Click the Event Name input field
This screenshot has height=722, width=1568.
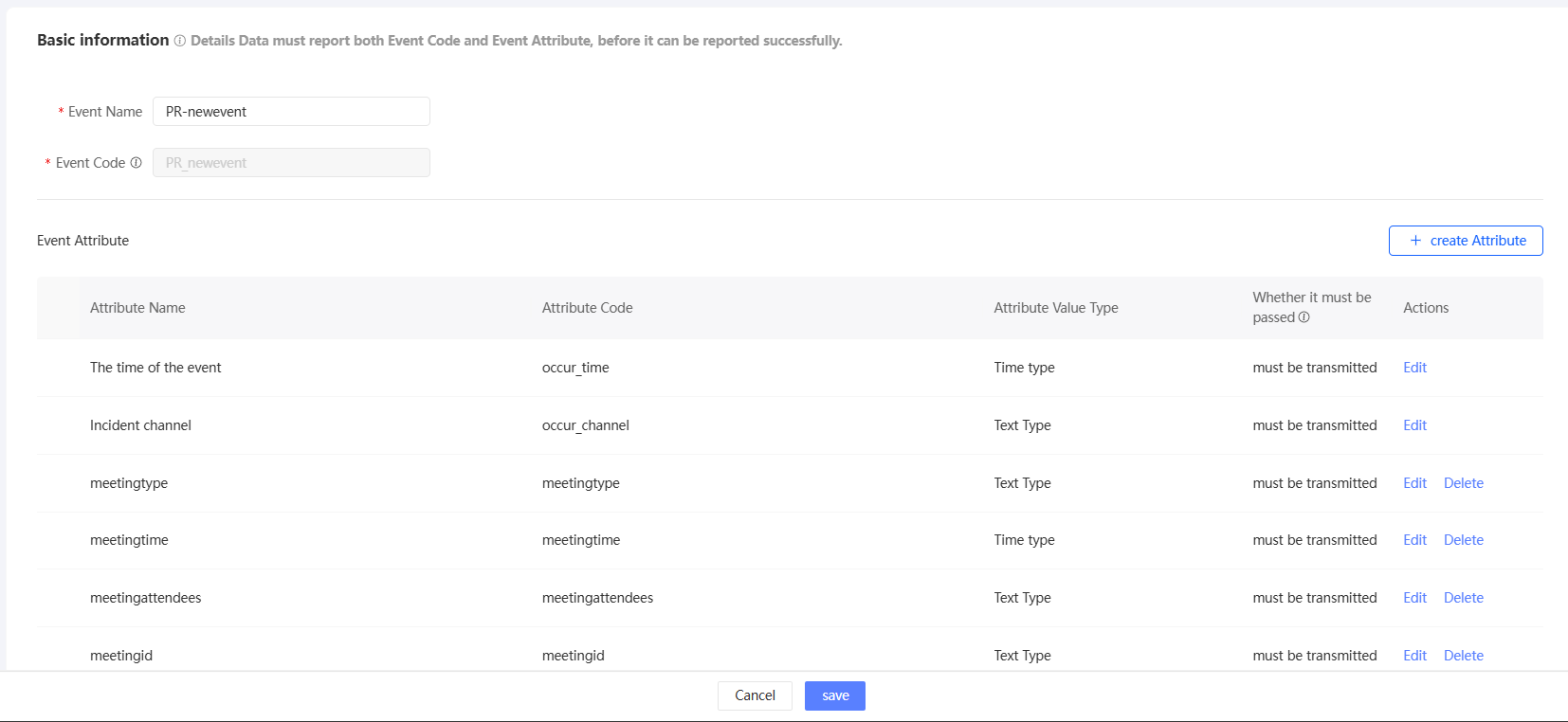tap(291, 112)
